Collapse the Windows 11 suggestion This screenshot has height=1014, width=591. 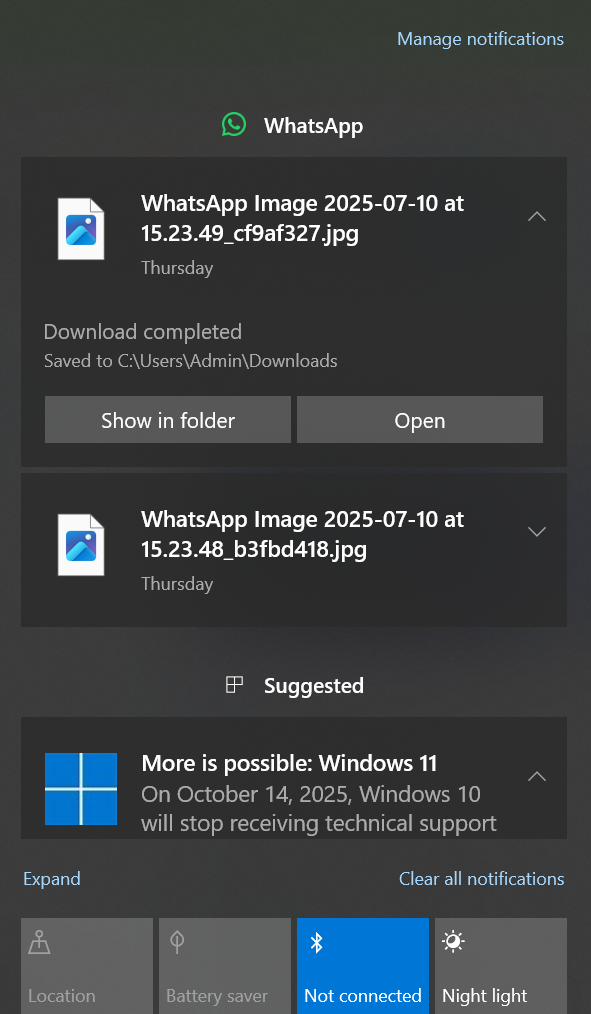pyautogui.click(x=537, y=776)
